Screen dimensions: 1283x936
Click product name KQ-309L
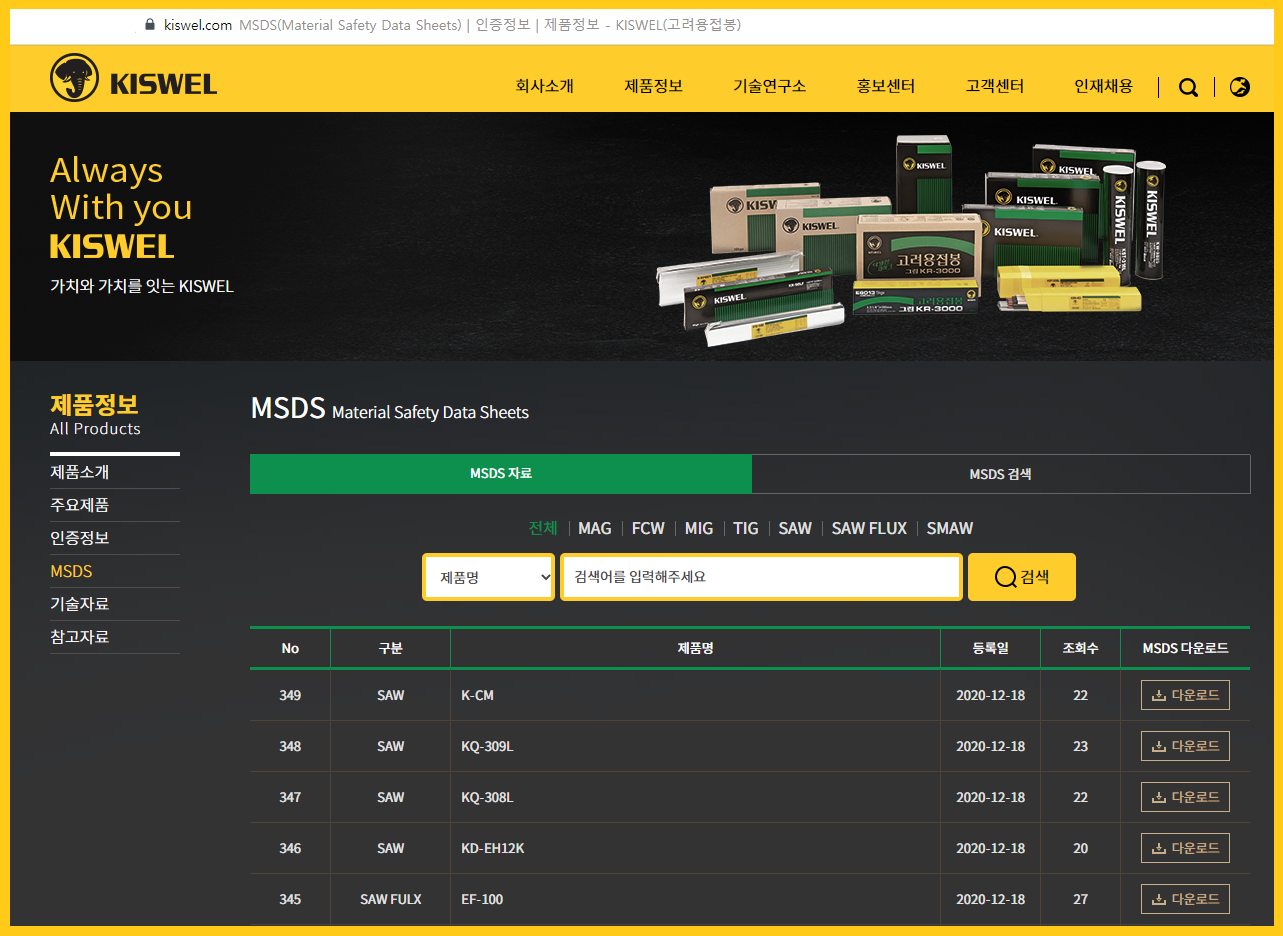487,746
